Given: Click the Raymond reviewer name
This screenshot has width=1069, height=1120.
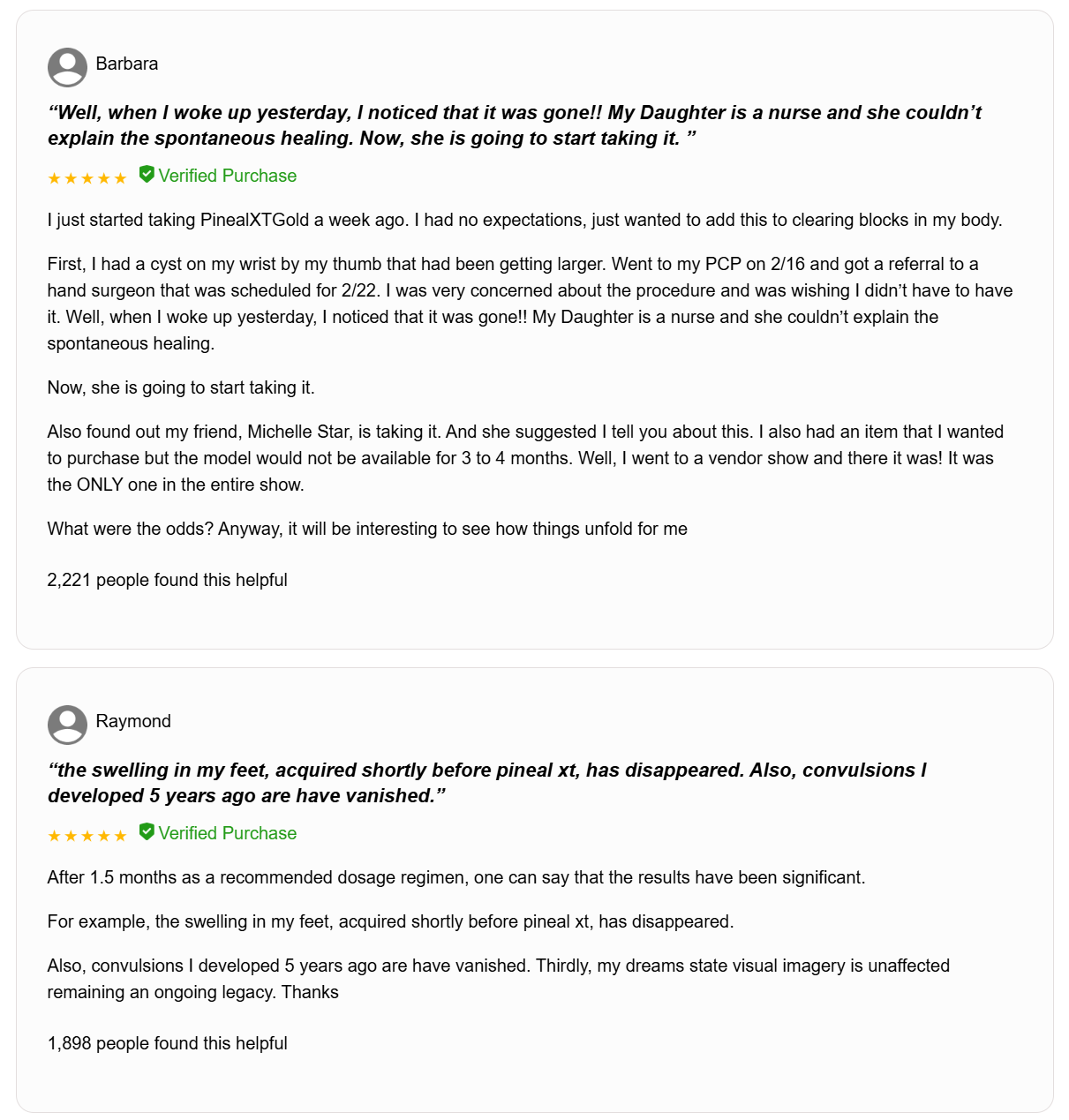Looking at the screenshot, I should point(133,721).
